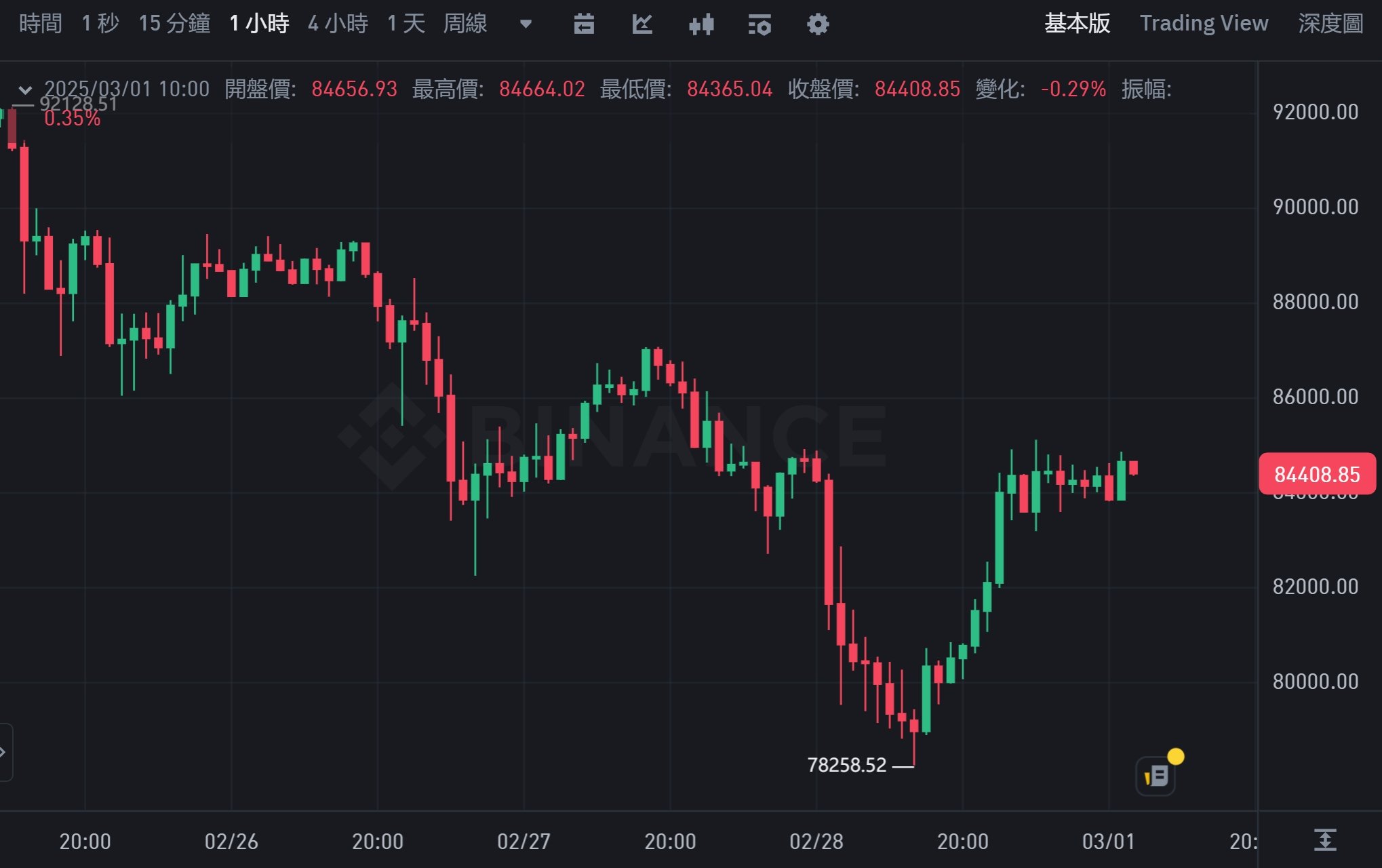The image size is (1382, 868).
Task: Click the 基本版 chart mode tab
Action: 1077,24
